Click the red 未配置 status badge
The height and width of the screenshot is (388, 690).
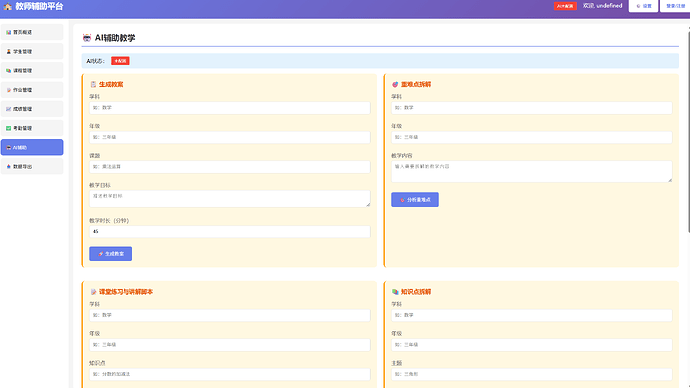(x=120, y=61)
